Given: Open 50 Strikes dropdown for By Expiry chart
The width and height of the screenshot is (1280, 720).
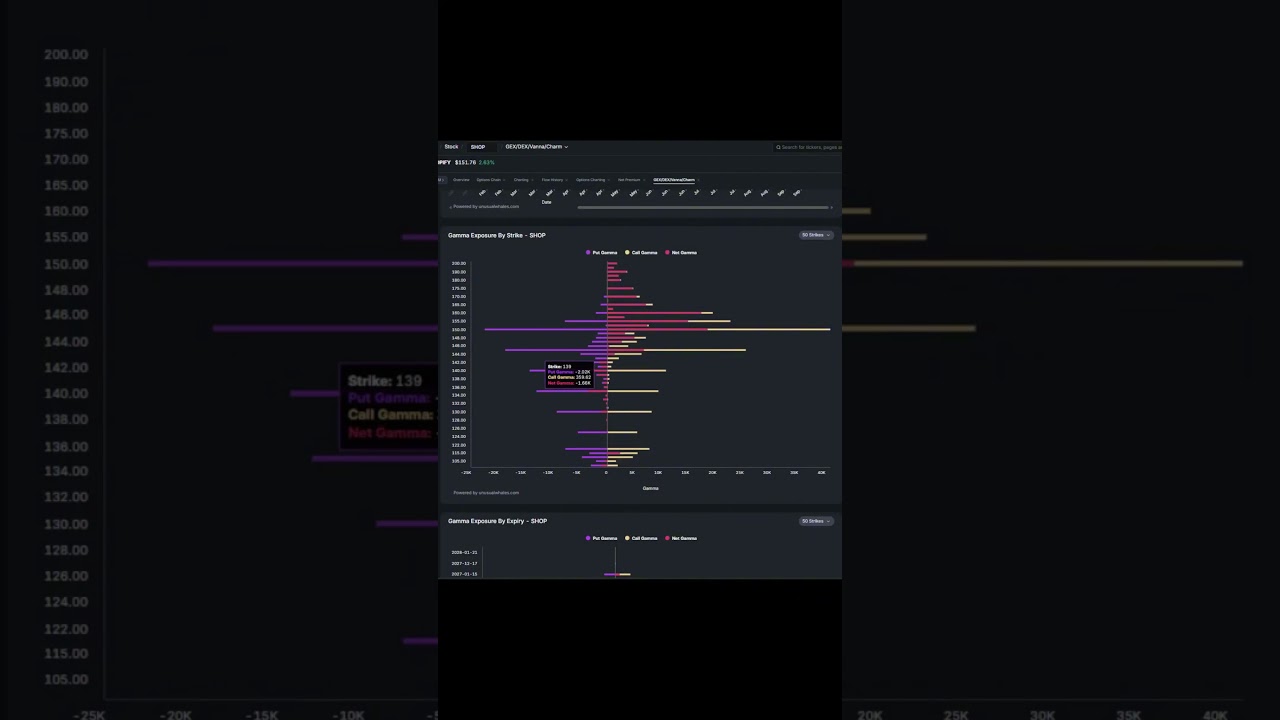Looking at the screenshot, I should point(816,521).
